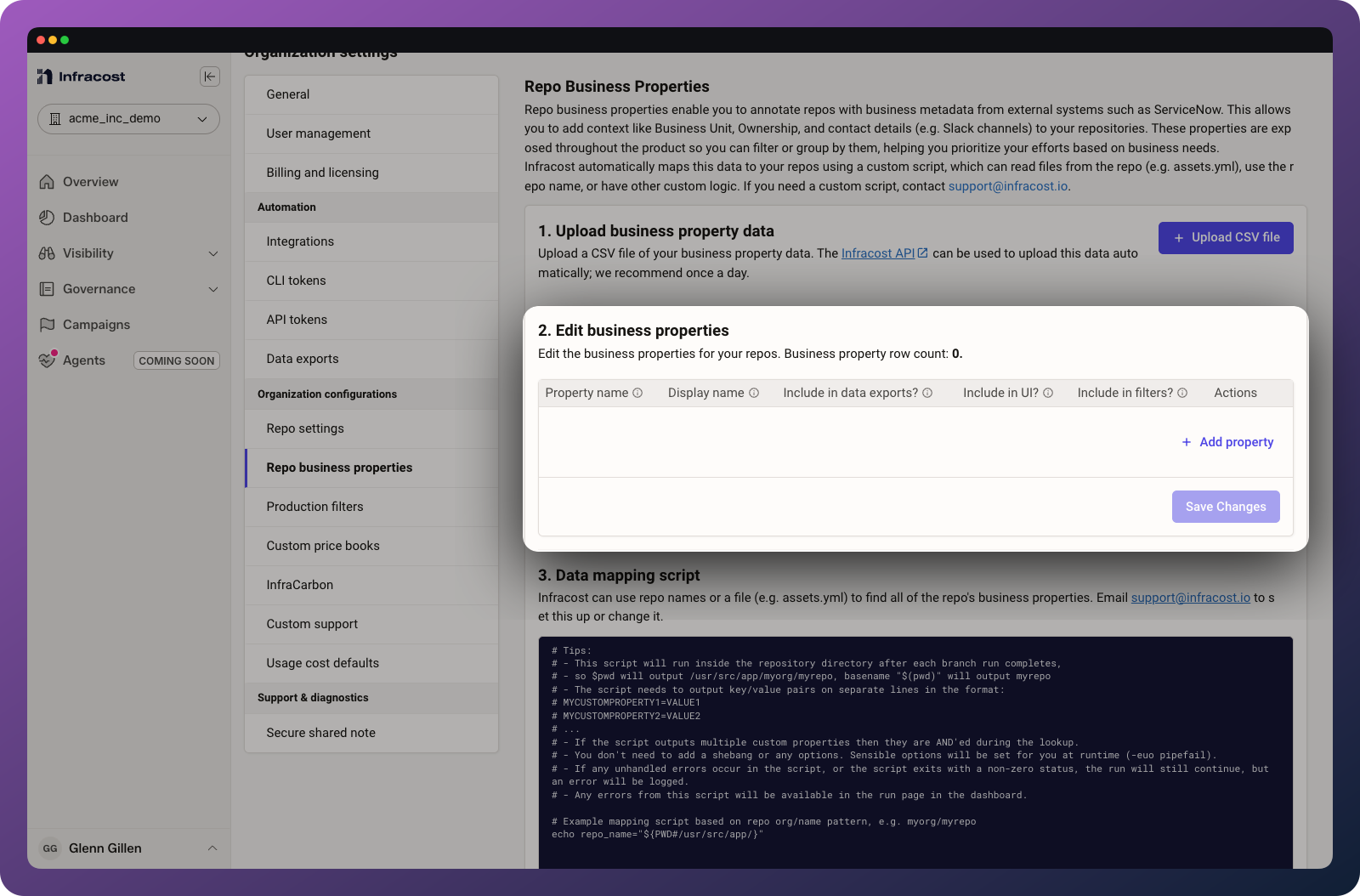Image resolution: width=1360 pixels, height=896 pixels.
Task: Click the external link icon after Infracost API
Action: click(923, 253)
